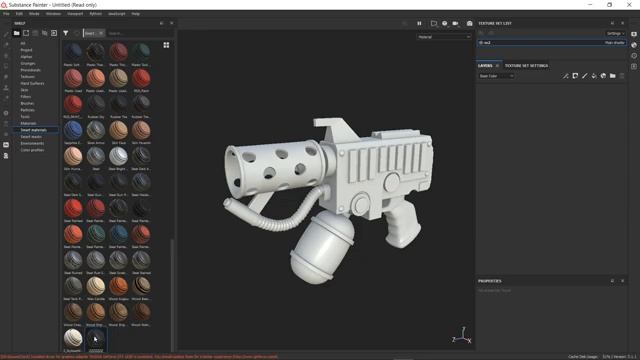Select the Materials shelf category
The height and width of the screenshot is (360, 640).
pos(28,123)
